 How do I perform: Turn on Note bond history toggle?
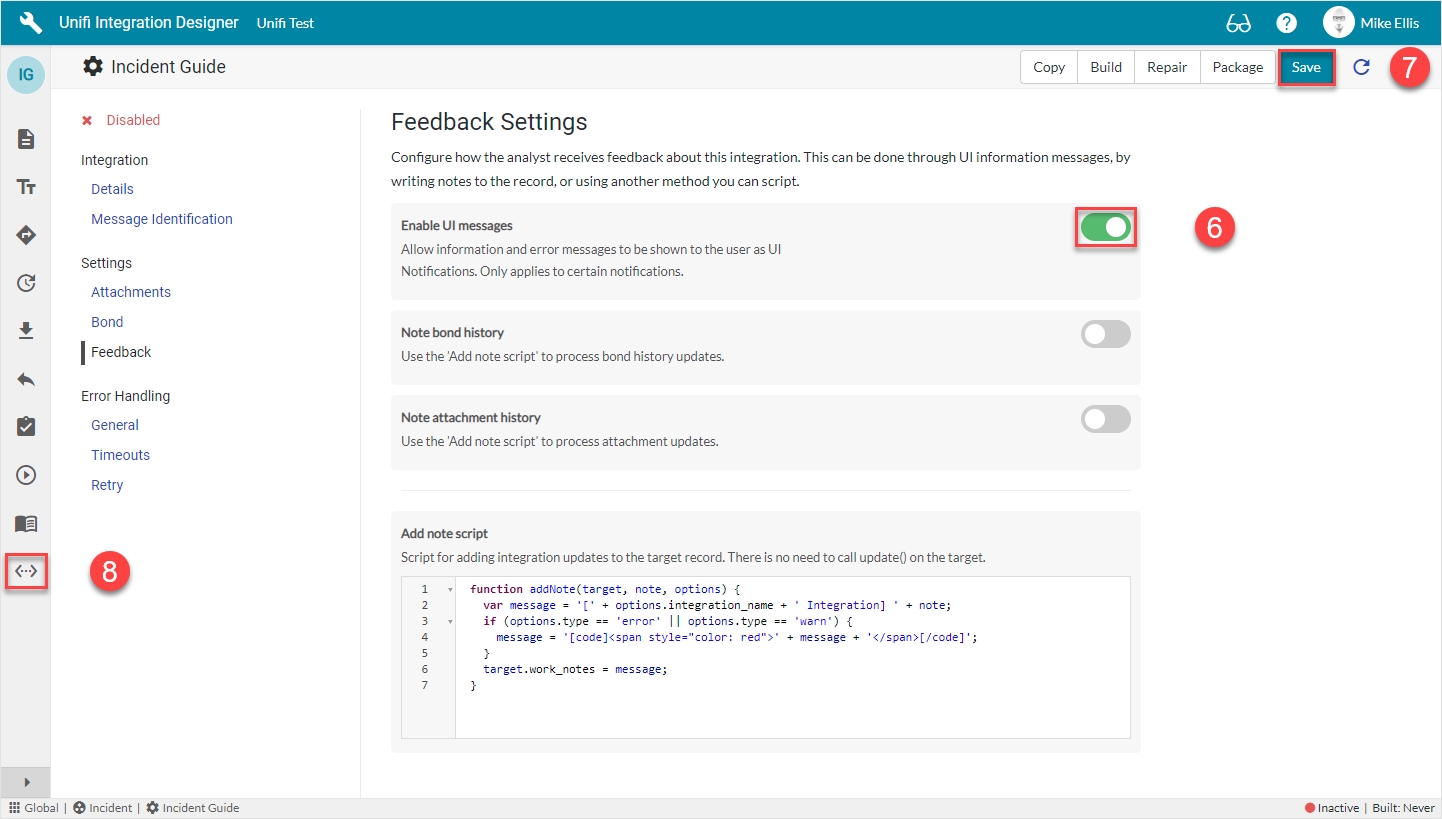point(1105,334)
